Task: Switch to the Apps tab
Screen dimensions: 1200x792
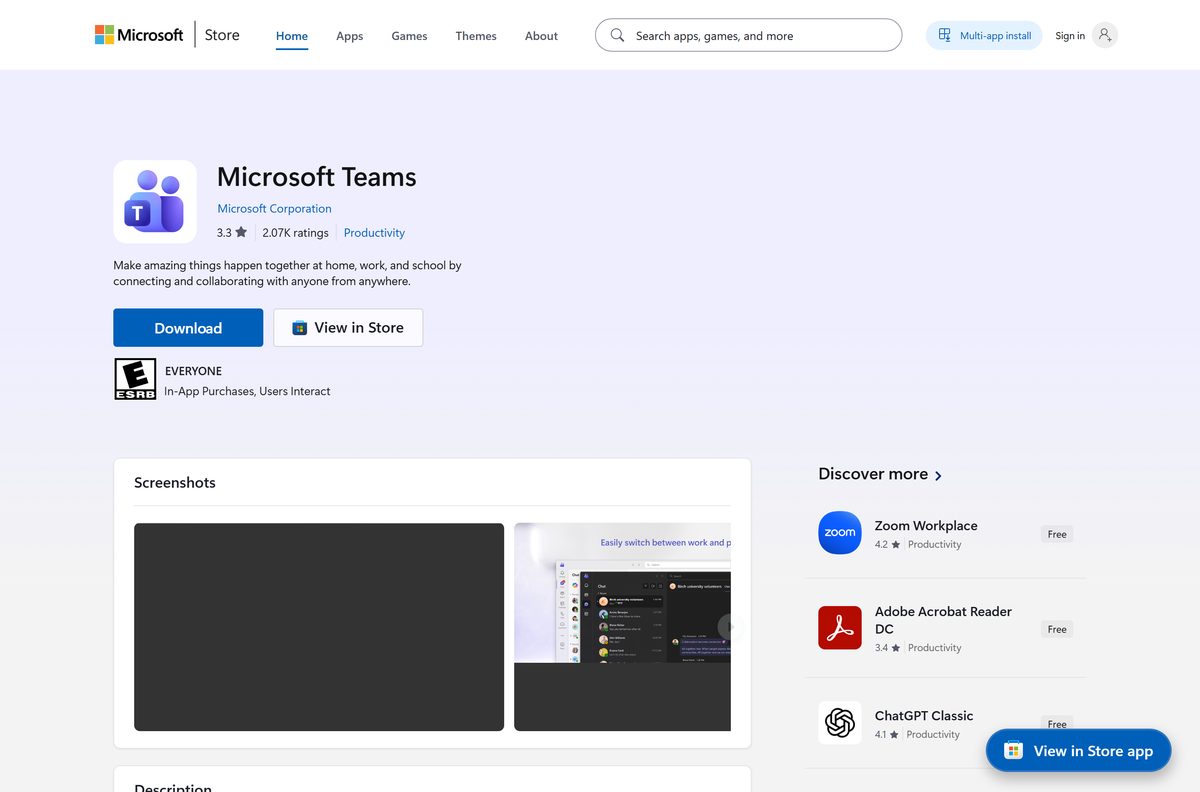Action: click(350, 36)
